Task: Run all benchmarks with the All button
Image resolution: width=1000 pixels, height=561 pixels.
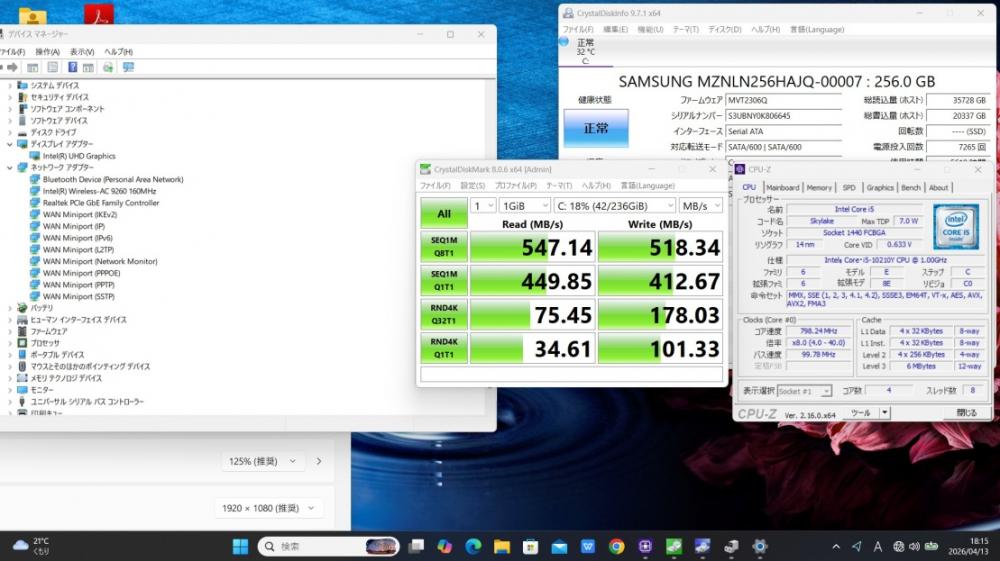Action: coord(443,213)
